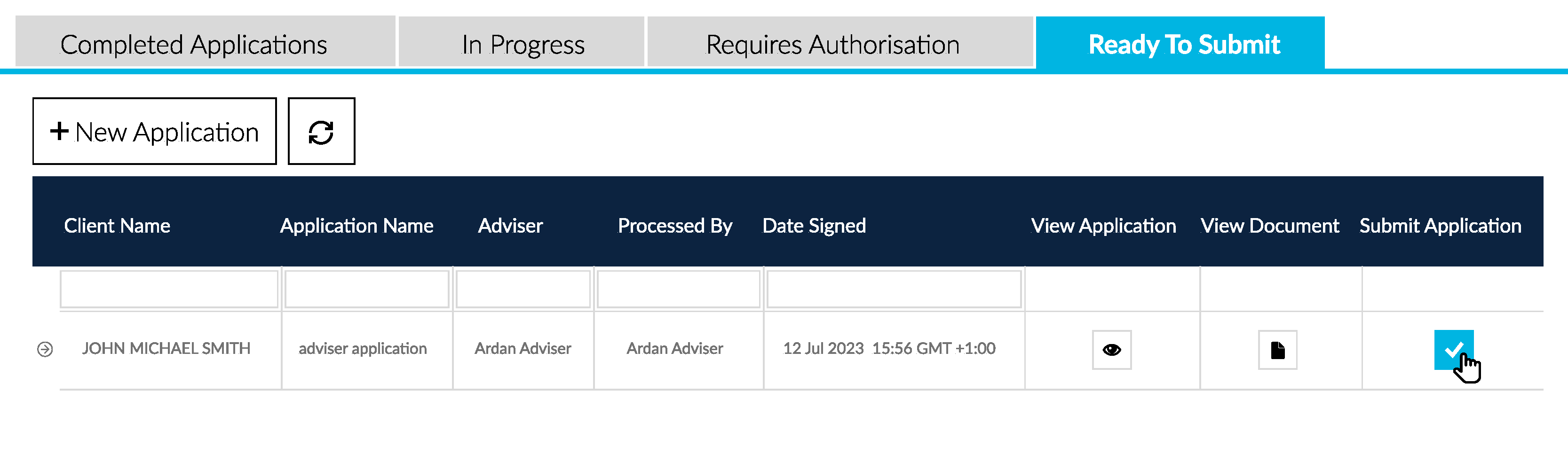The image size is (1568, 470).
Task: Expand the John Michael Smith row arrow
Action: 45,349
